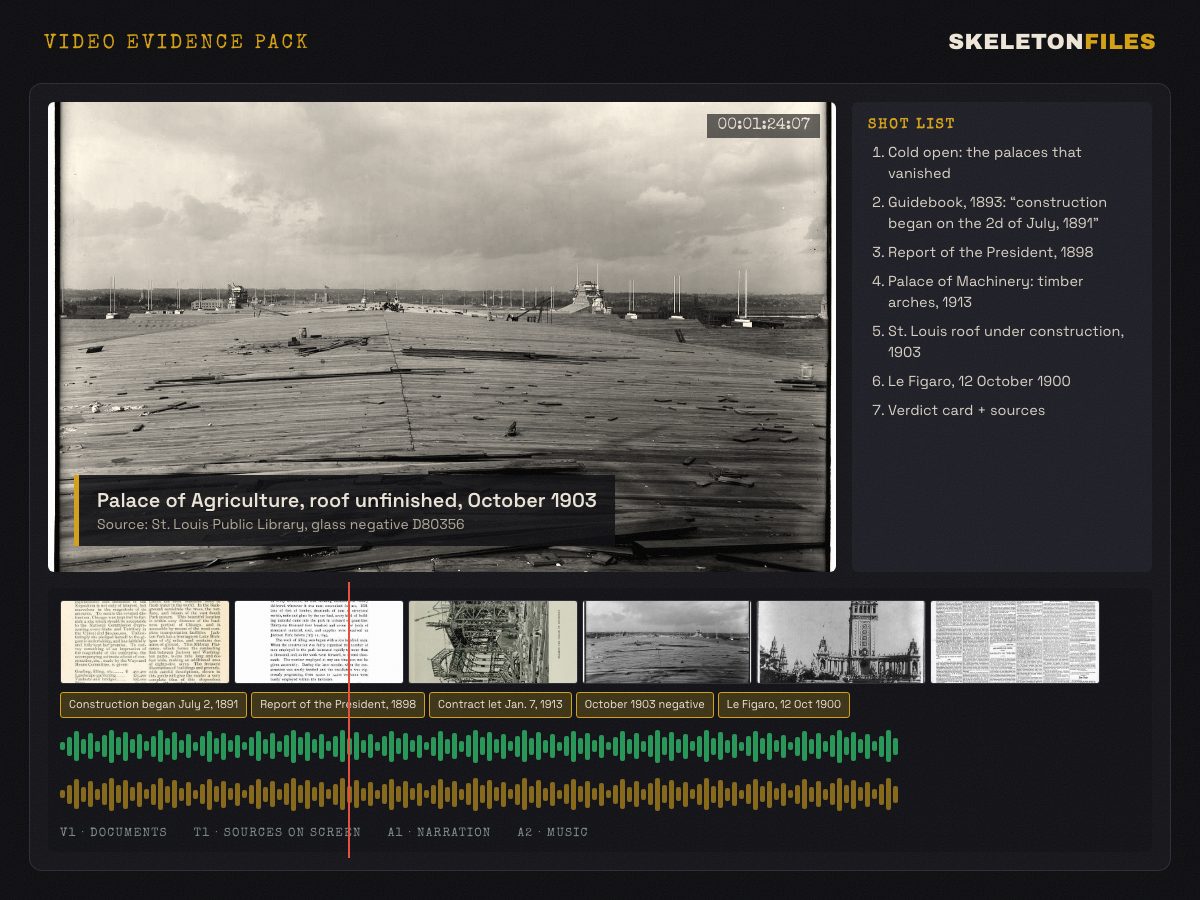Click the guidebook text thumbnail in timeline

145,642
